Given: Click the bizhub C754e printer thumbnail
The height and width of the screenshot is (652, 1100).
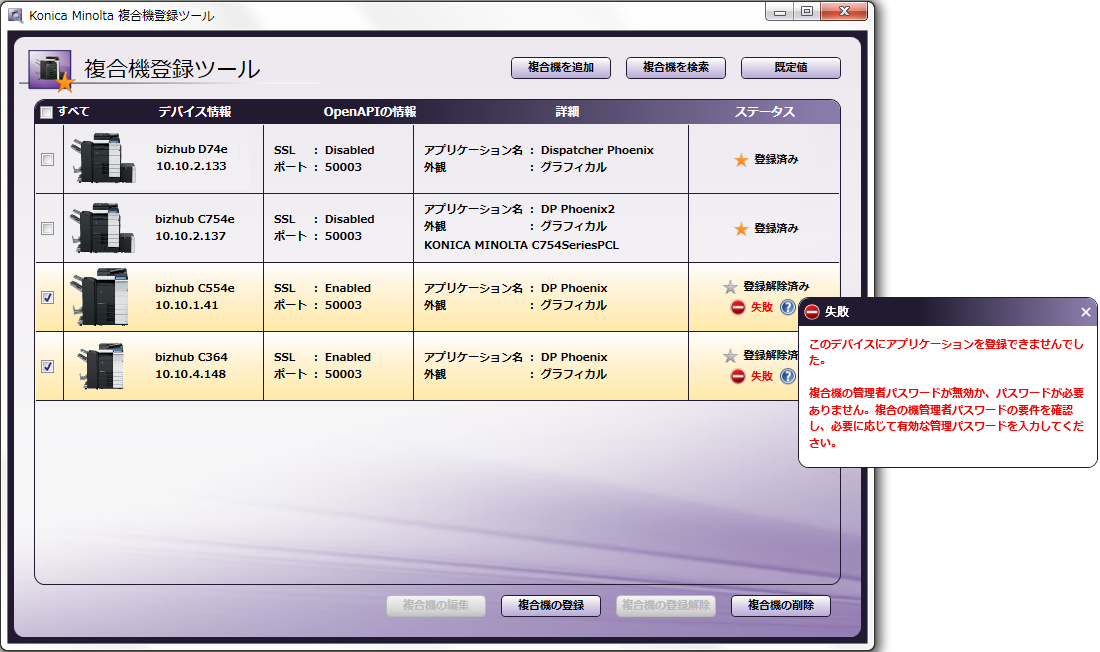Looking at the screenshot, I should 103,228.
